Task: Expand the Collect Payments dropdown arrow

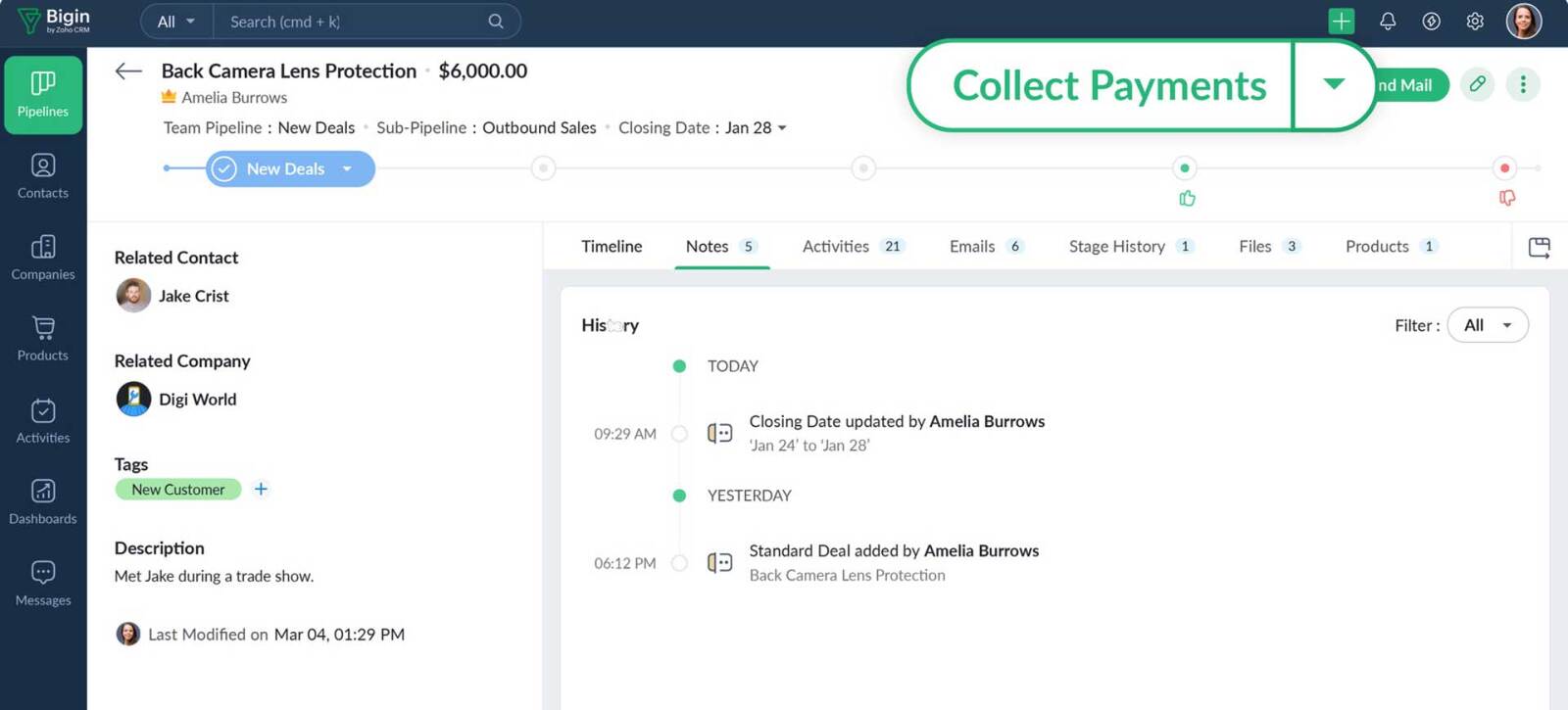Action: click(x=1334, y=85)
